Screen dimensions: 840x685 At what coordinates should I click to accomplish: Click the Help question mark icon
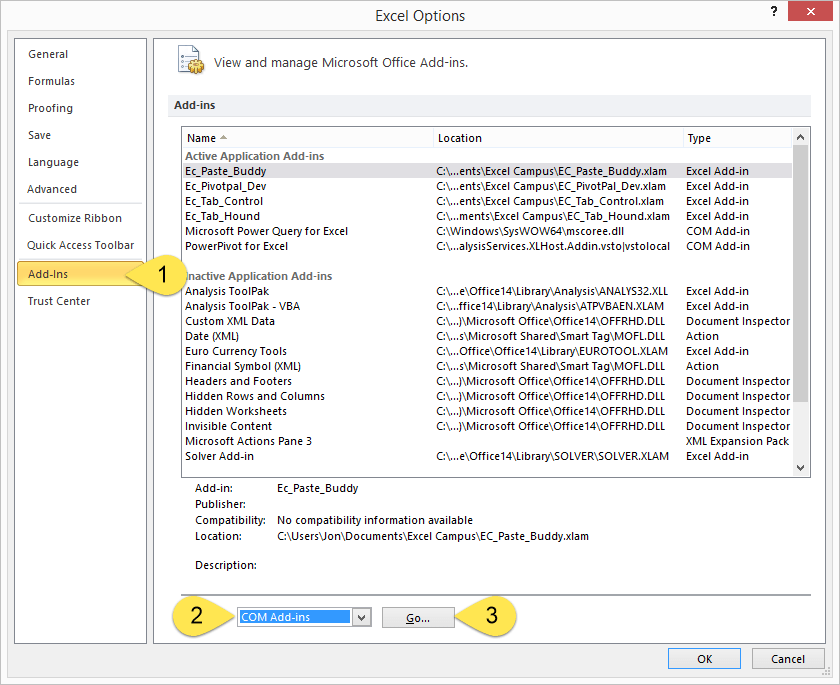click(774, 12)
